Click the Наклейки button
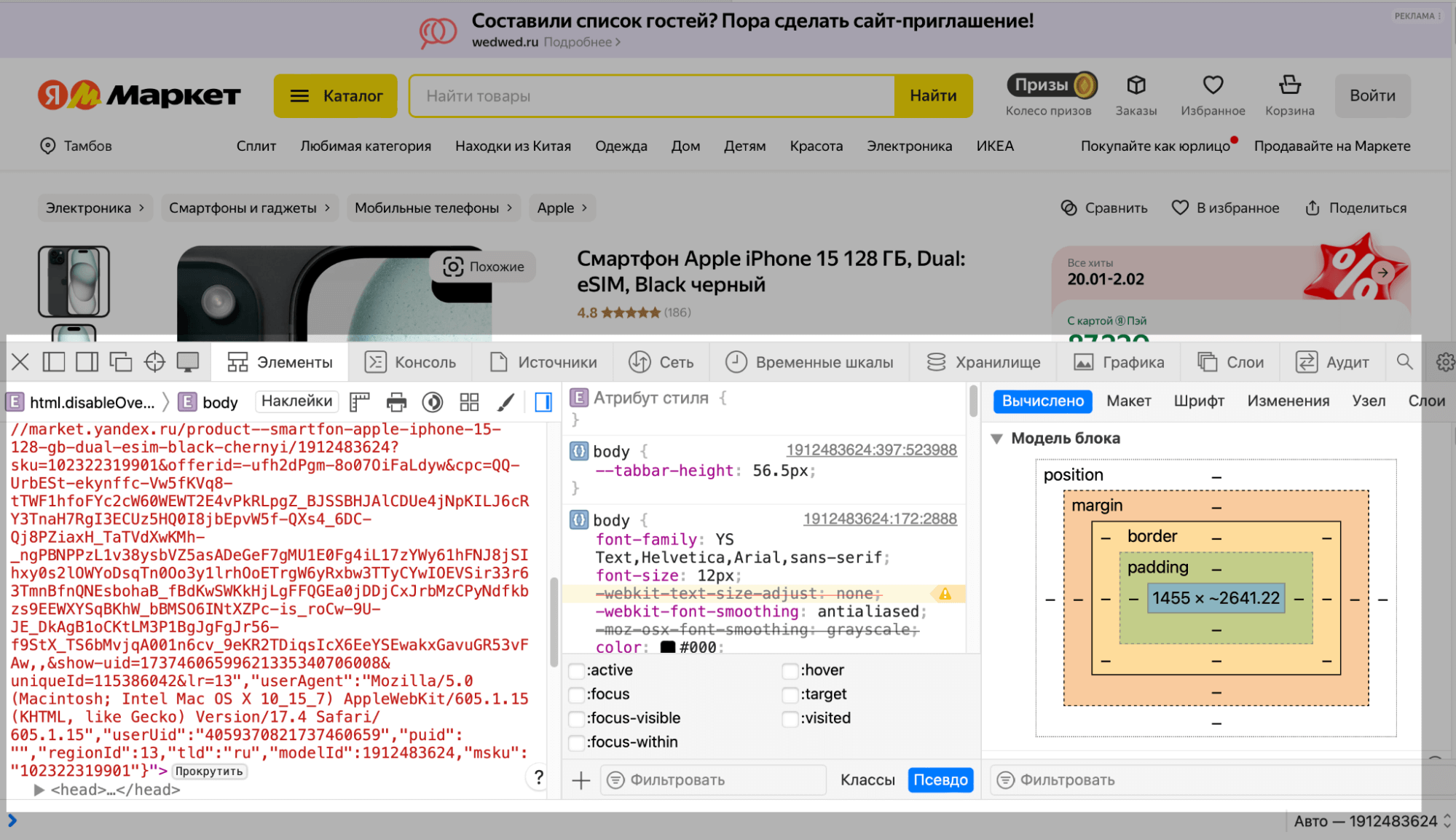This screenshot has height=840, width=1456. point(296,401)
